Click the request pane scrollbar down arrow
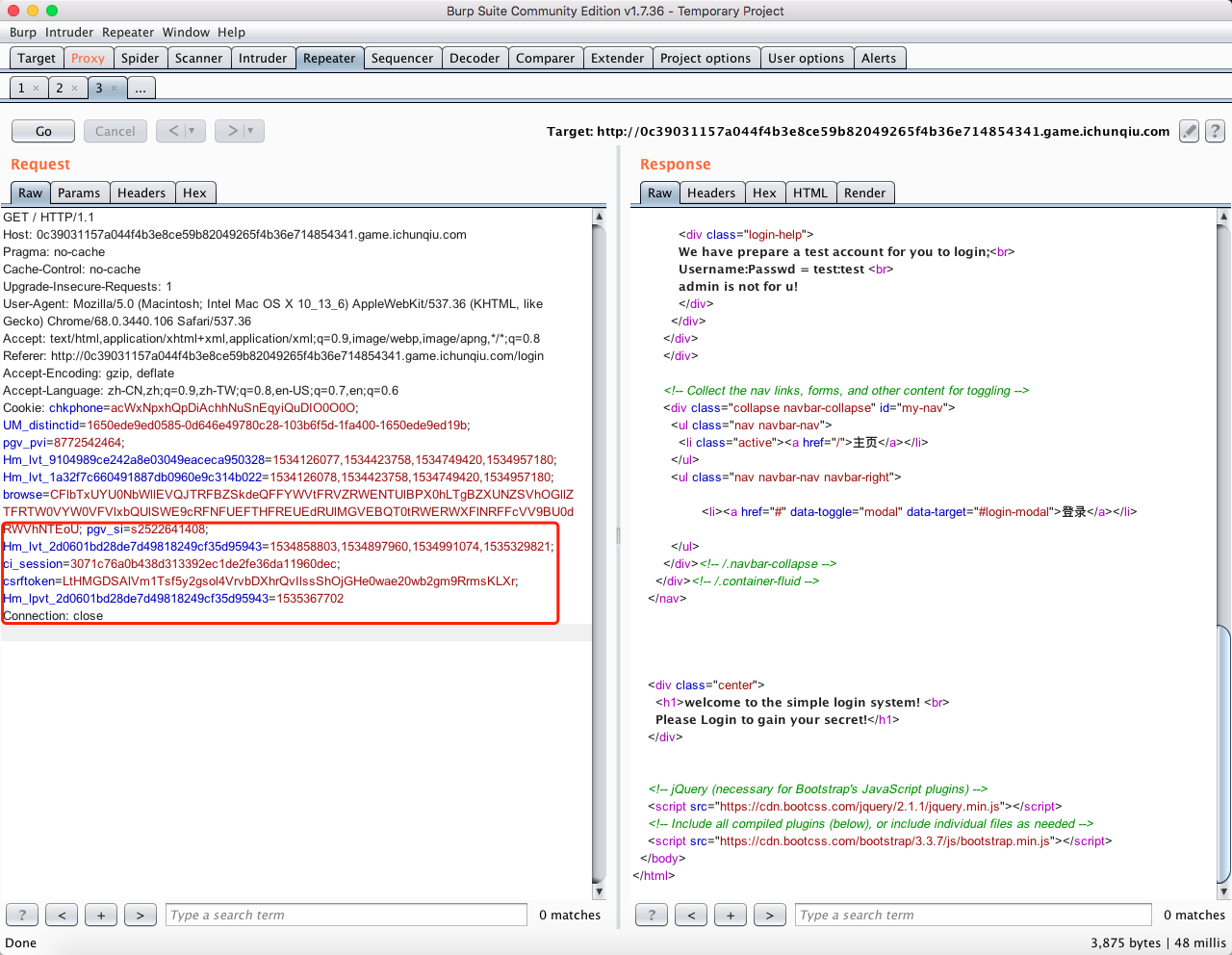 599,891
